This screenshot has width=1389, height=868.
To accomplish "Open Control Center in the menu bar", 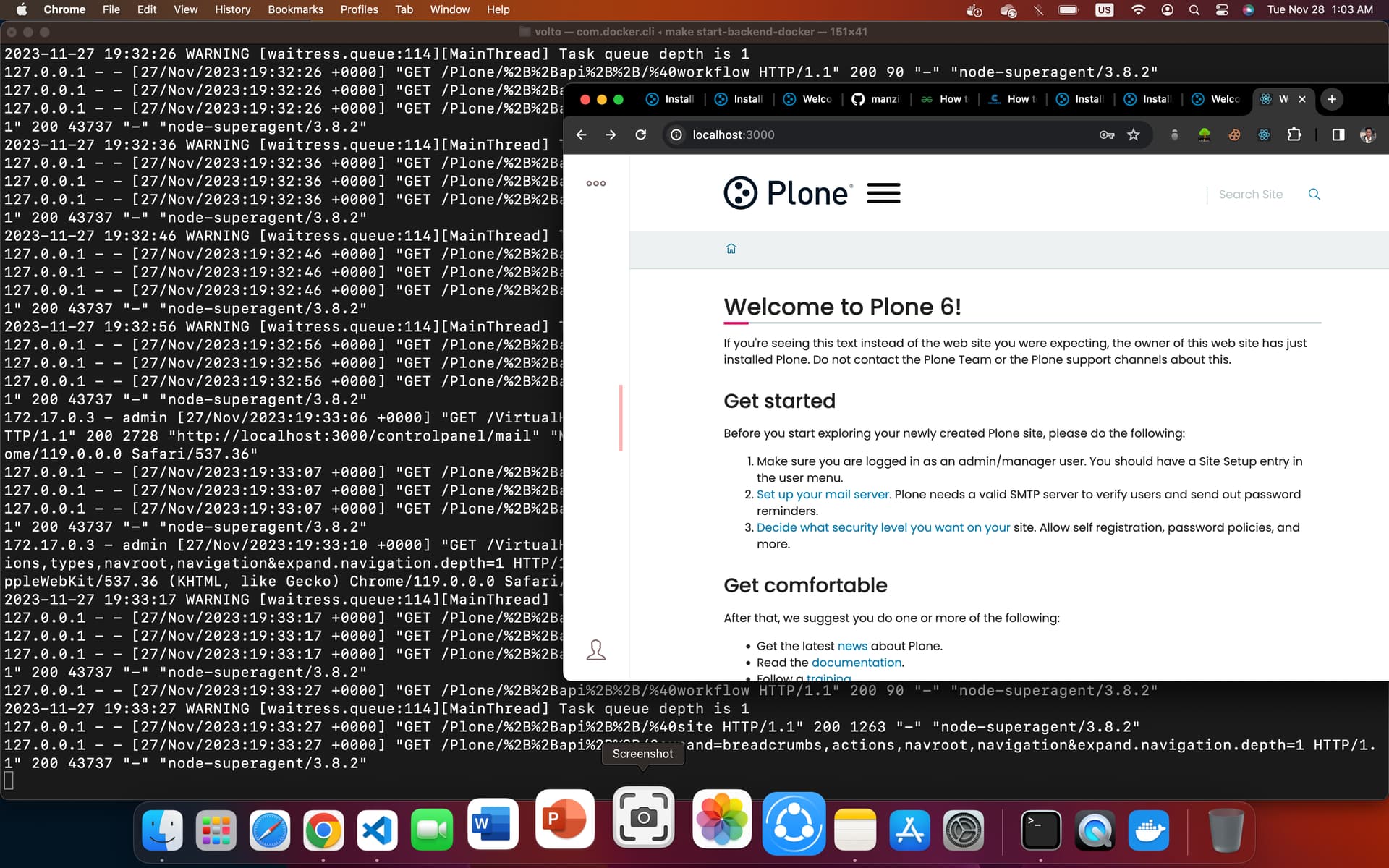I will pos(1222,10).
